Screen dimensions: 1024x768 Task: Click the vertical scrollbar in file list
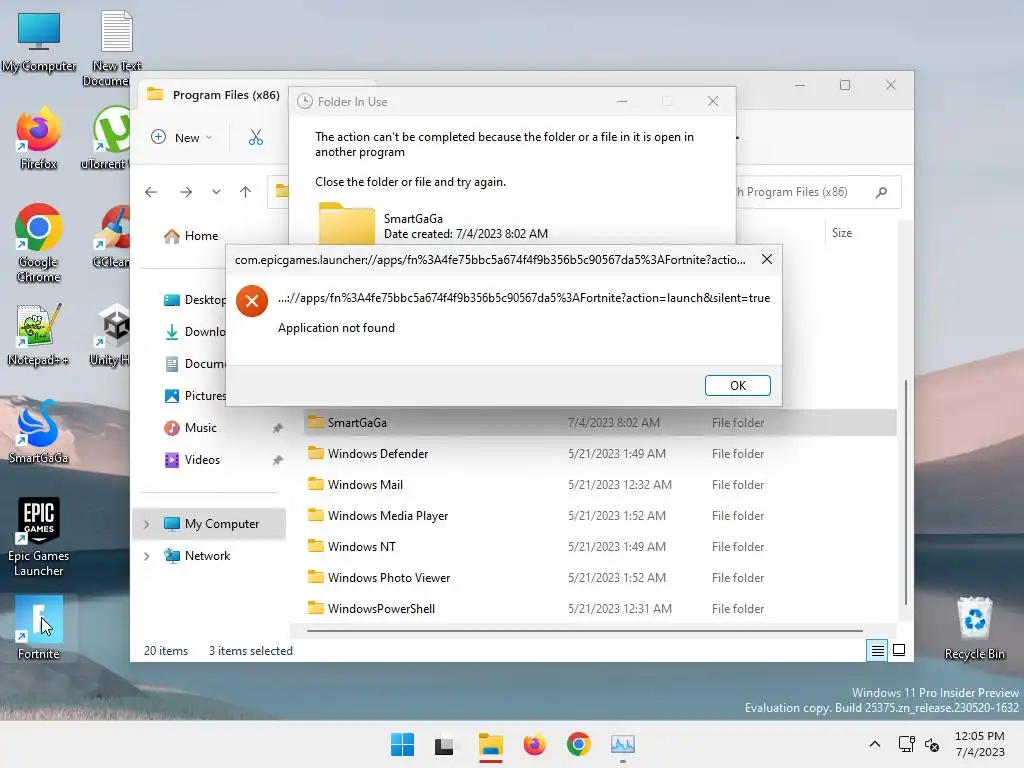coord(905,492)
